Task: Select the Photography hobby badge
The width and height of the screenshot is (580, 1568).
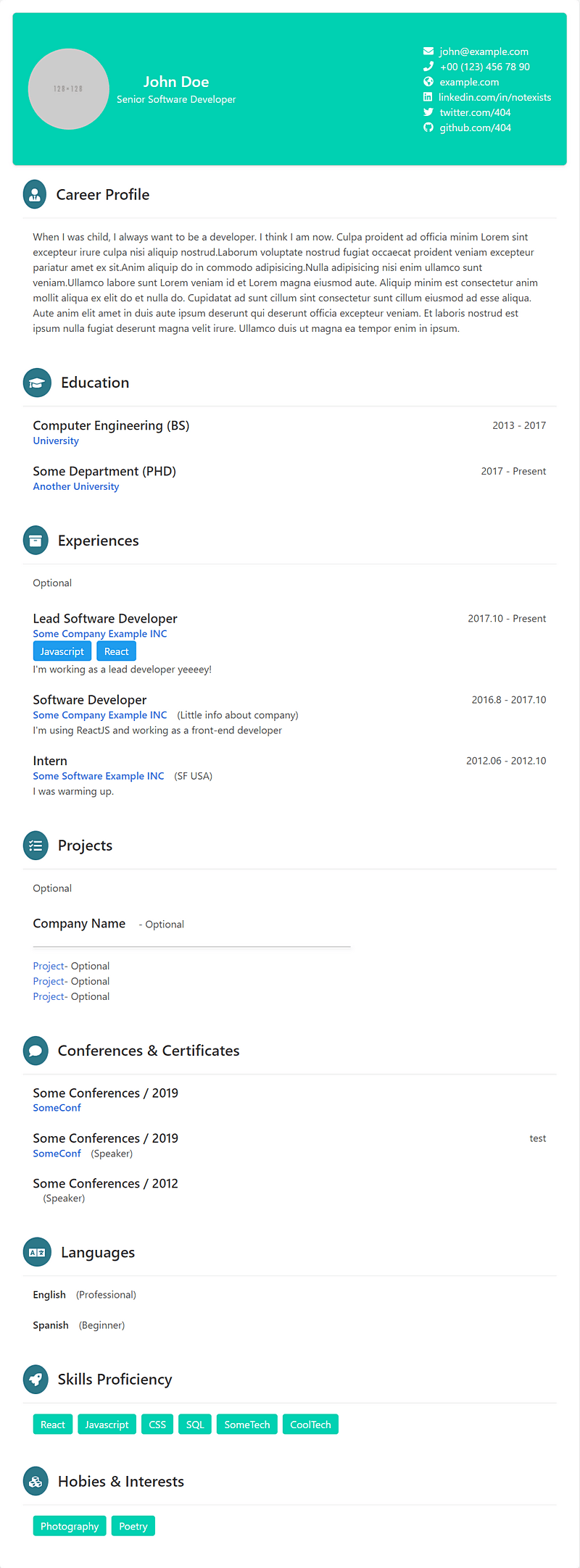Action: coord(70,1526)
